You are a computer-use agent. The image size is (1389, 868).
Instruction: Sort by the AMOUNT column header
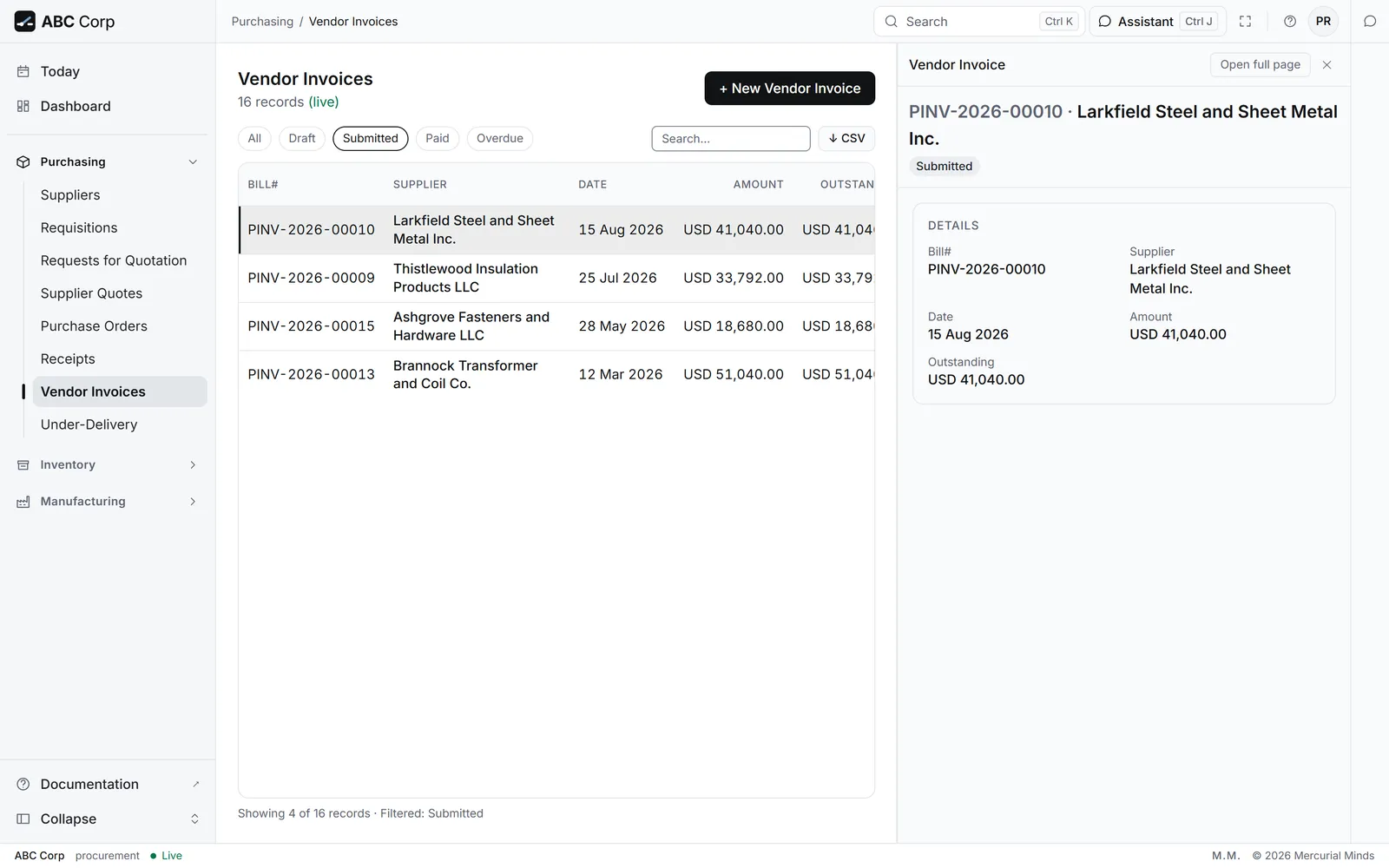click(x=758, y=185)
